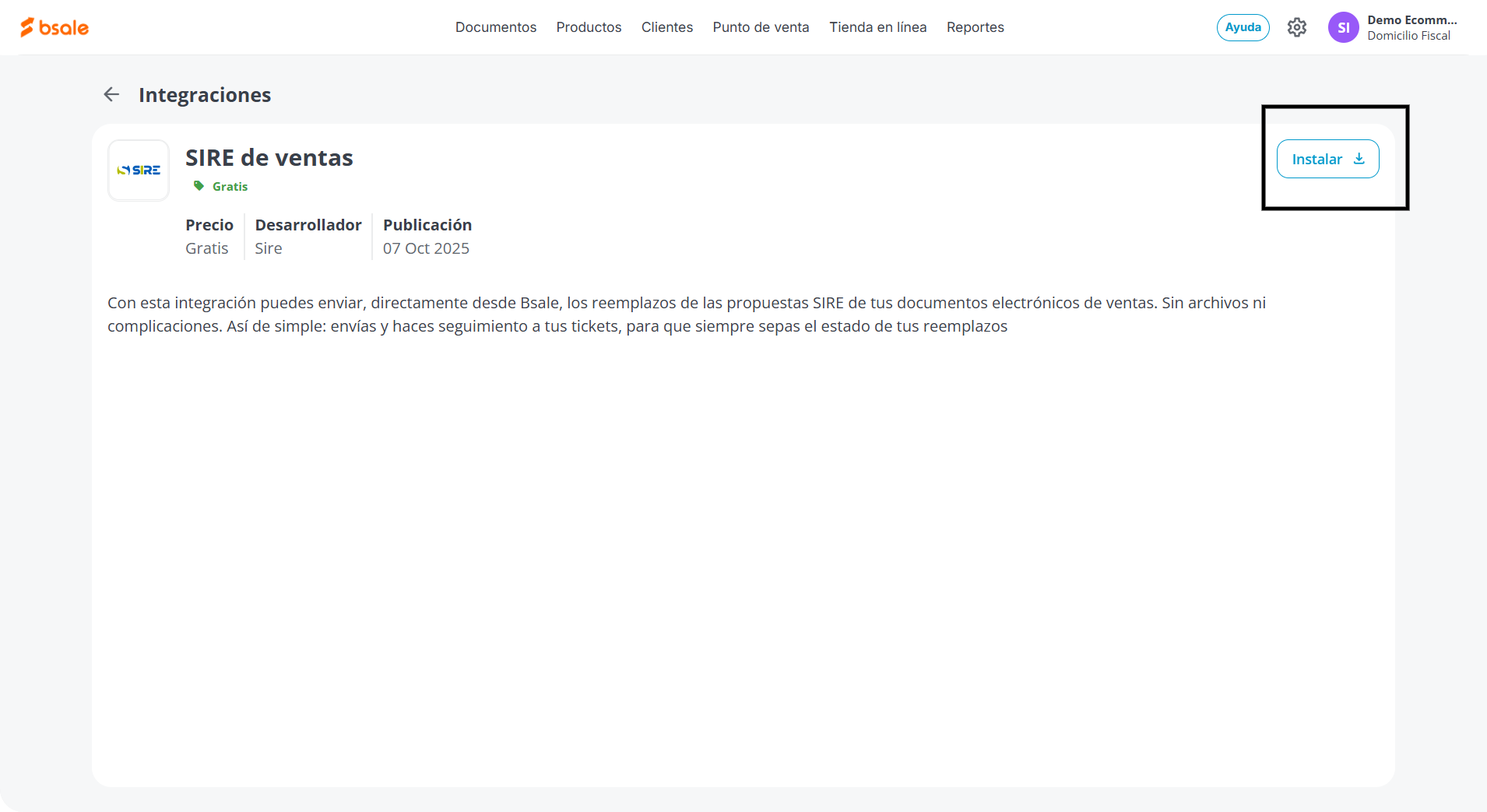Click the Ayuda button
This screenshot has width=1487, height=812.
coord(1243,27)
